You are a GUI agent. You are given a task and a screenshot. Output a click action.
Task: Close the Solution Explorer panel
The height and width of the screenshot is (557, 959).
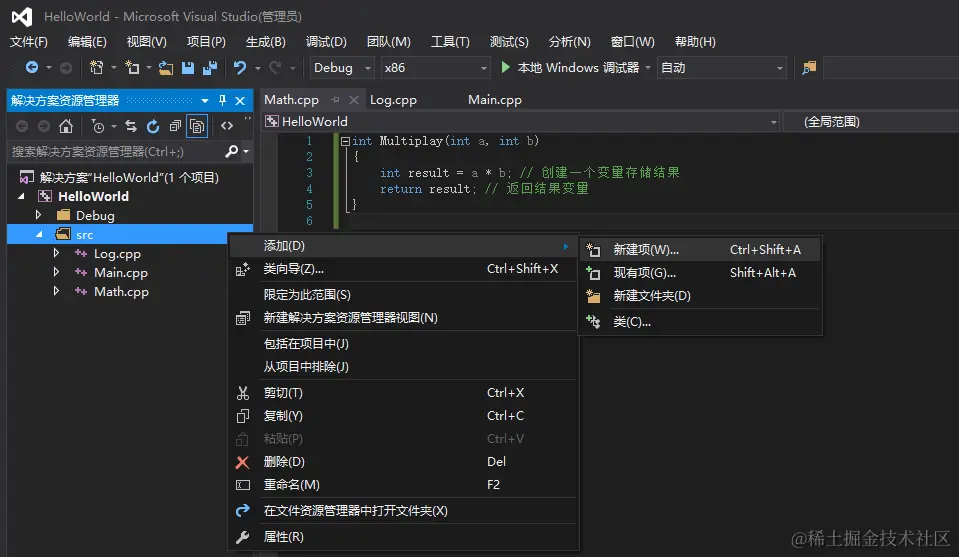(x=240, y=100)
